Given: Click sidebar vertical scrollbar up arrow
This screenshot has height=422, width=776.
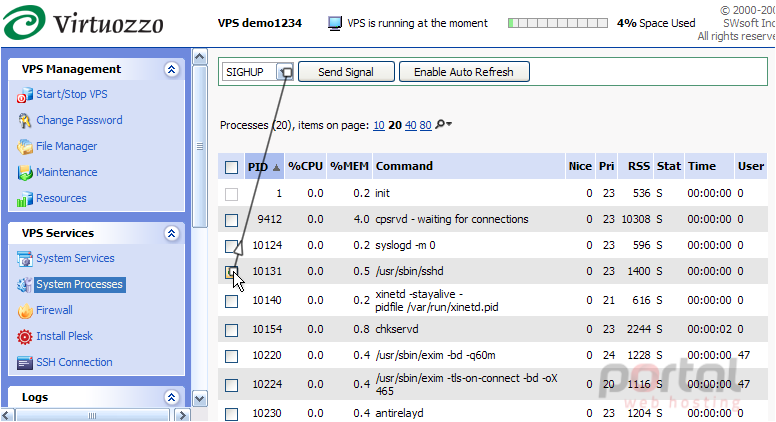Looking at the screenshot, I should pyautogui.click(x=199, y=56).
